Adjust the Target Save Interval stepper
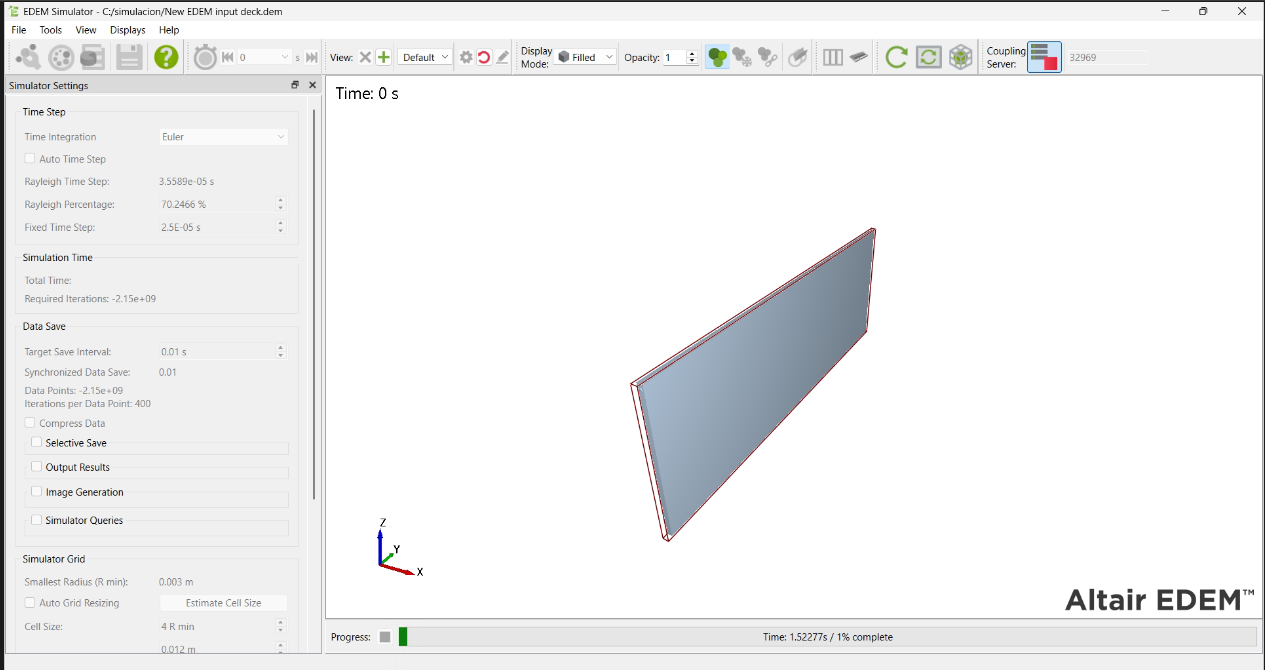Image resolution: width=1265 pixels, height=670 pixels. [281, 352]
